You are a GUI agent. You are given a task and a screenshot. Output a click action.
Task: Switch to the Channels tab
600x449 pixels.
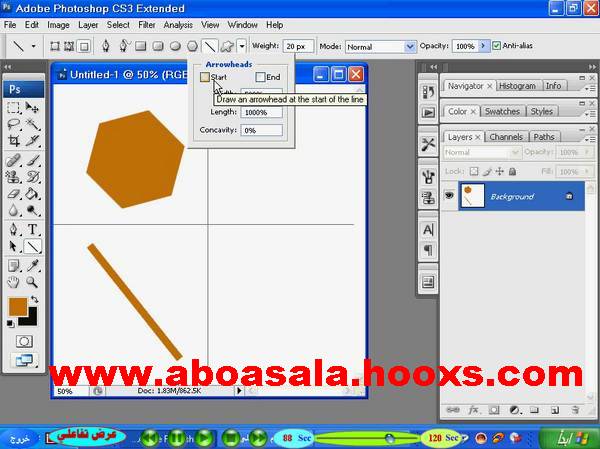coord(506,137)
